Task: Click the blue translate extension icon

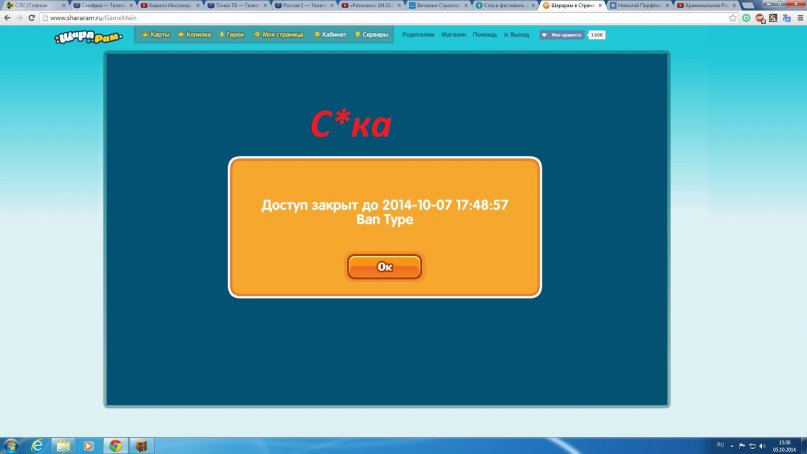Action: [786, 18]
